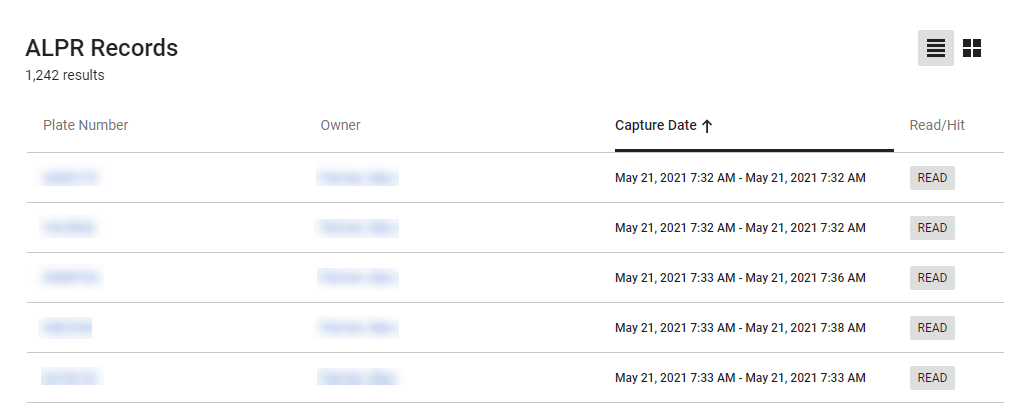Open the owner link in fourth row
This screenshot has height=410, width=1016.
point(357,328)
